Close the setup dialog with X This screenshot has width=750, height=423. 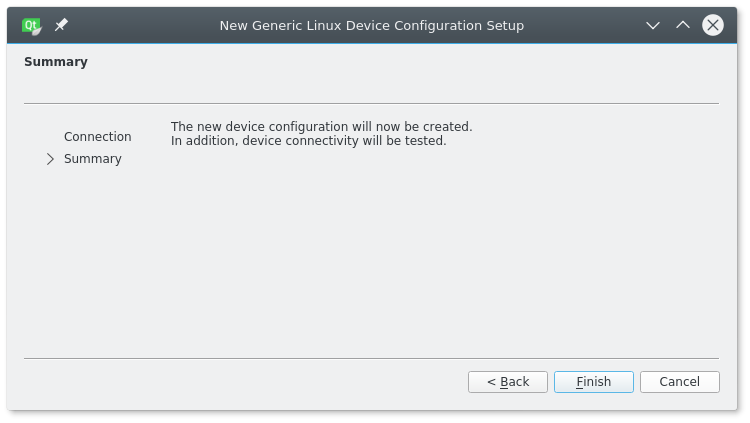(713, 25)
